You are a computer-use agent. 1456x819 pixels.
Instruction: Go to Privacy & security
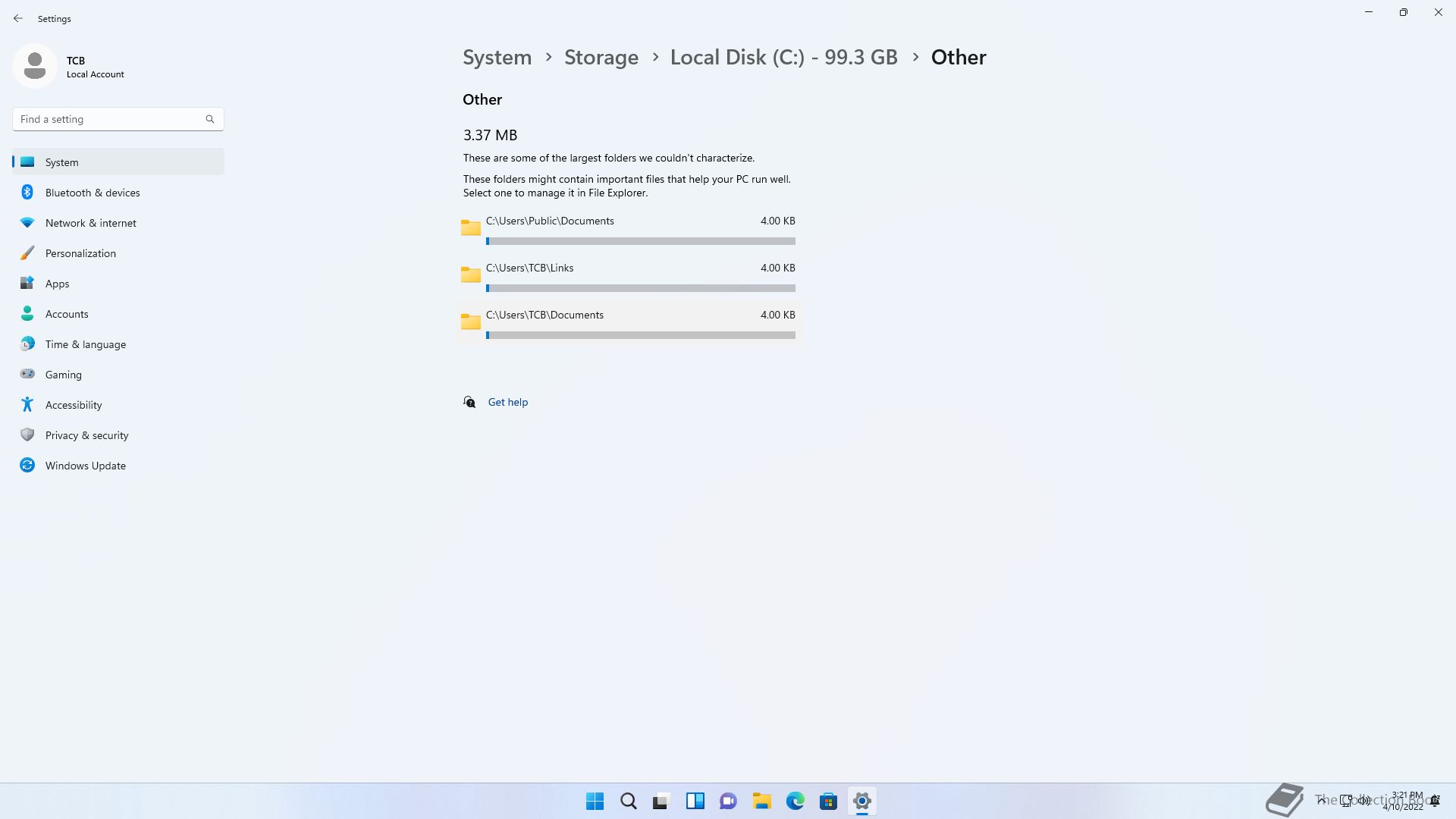(x=86, y=435)
